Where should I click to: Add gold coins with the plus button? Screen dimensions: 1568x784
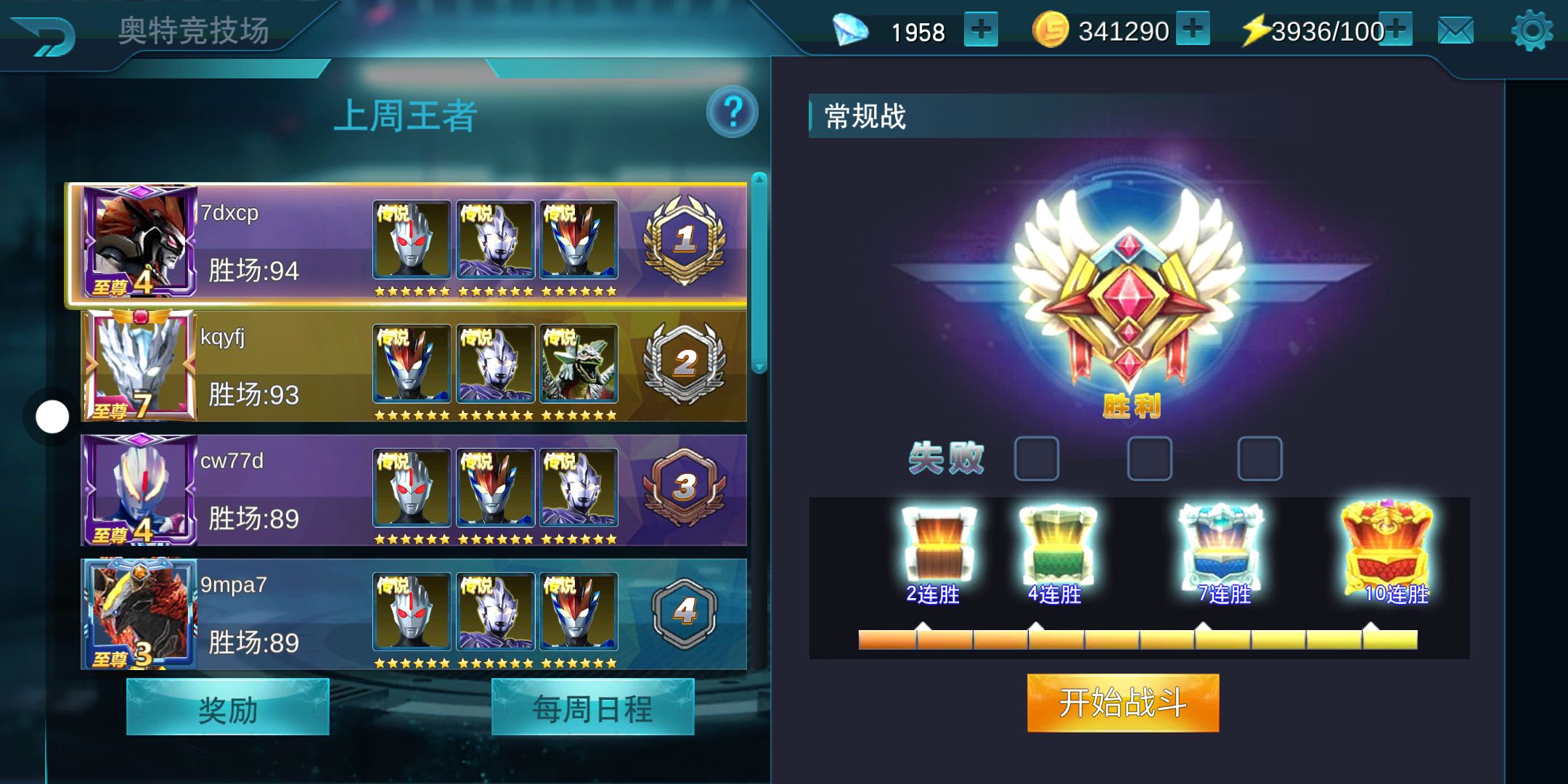coord(1193,28)
